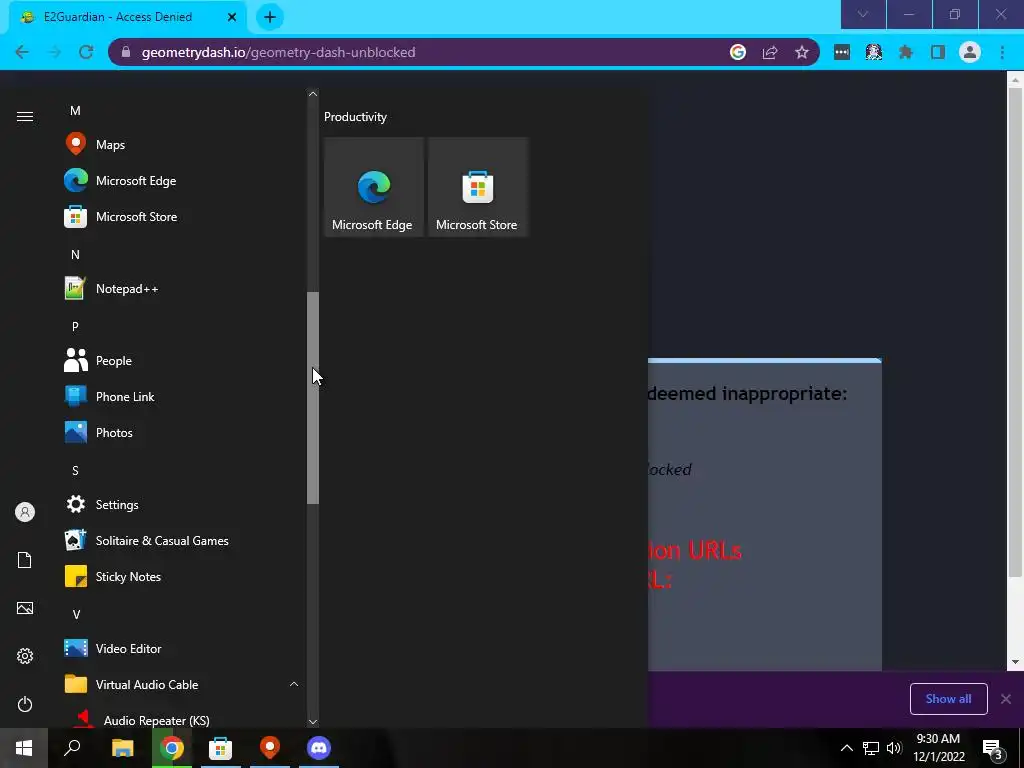Select the E2Guardian - Access Denied tab
Image resolution: width=1024 pixels, height=768 pixels.
point(128,18)
